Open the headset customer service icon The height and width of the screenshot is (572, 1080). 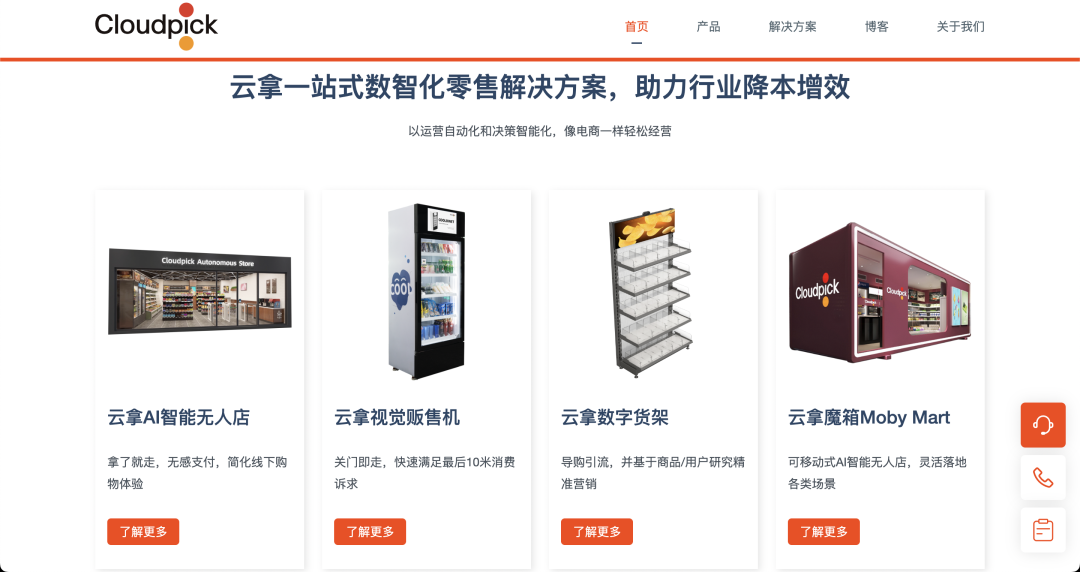click(1043, 425)
